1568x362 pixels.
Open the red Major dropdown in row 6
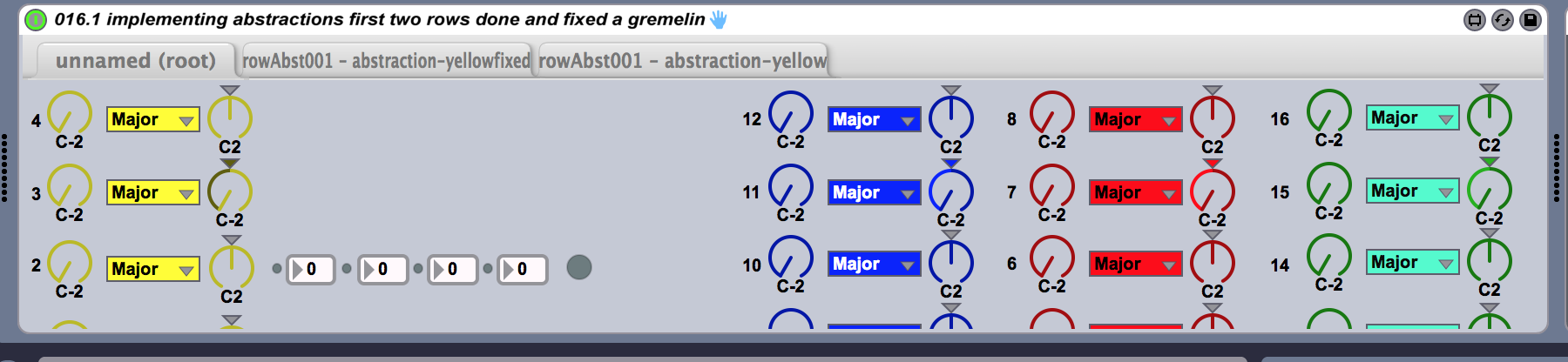[x=1135, y=264]
